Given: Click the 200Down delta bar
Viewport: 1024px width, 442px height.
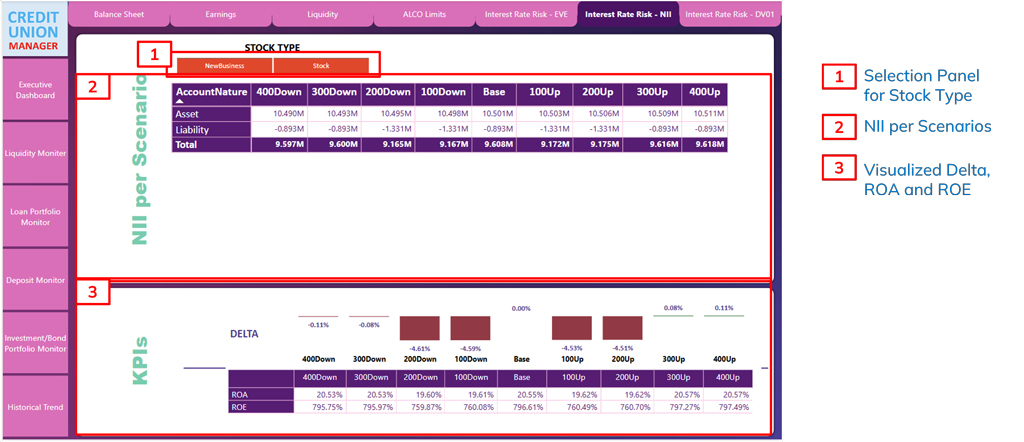Looking at the screenshot, I should (x=419, y=328).
